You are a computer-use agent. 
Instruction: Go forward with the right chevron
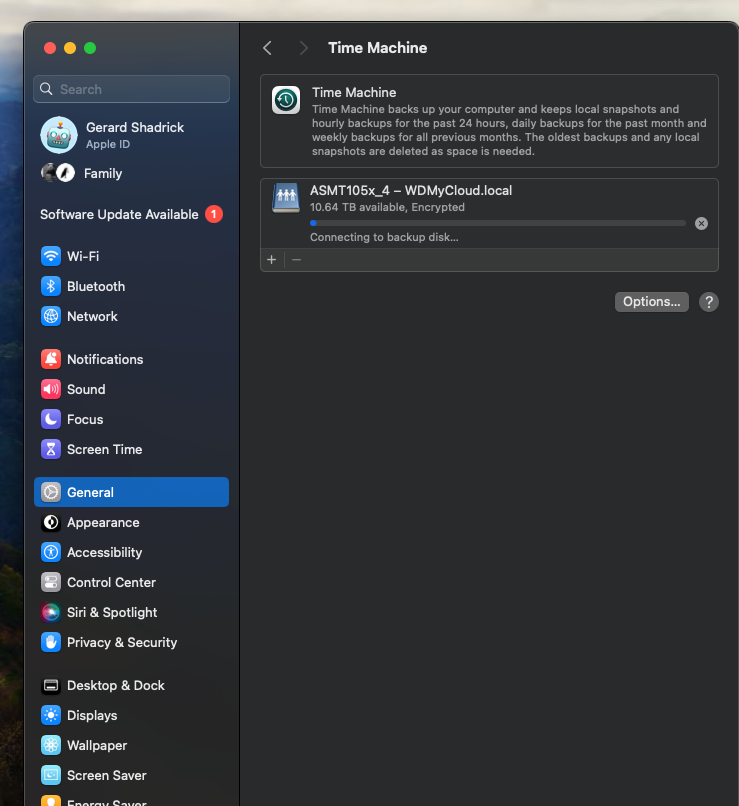coord(303,48)
